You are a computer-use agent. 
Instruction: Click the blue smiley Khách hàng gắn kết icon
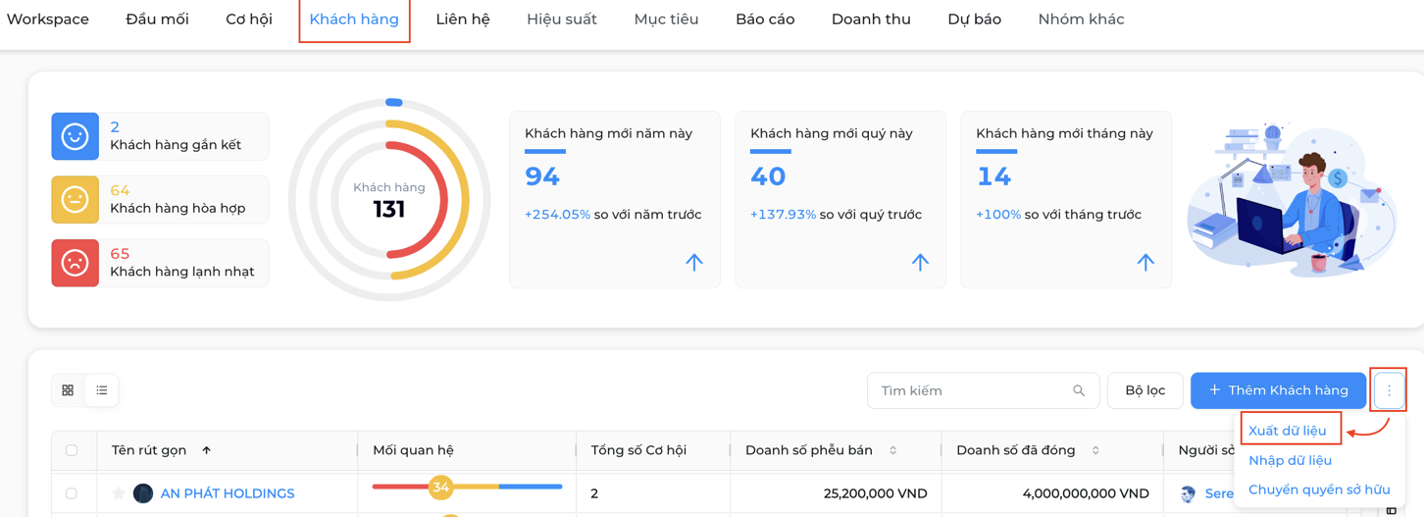[75, 136]
